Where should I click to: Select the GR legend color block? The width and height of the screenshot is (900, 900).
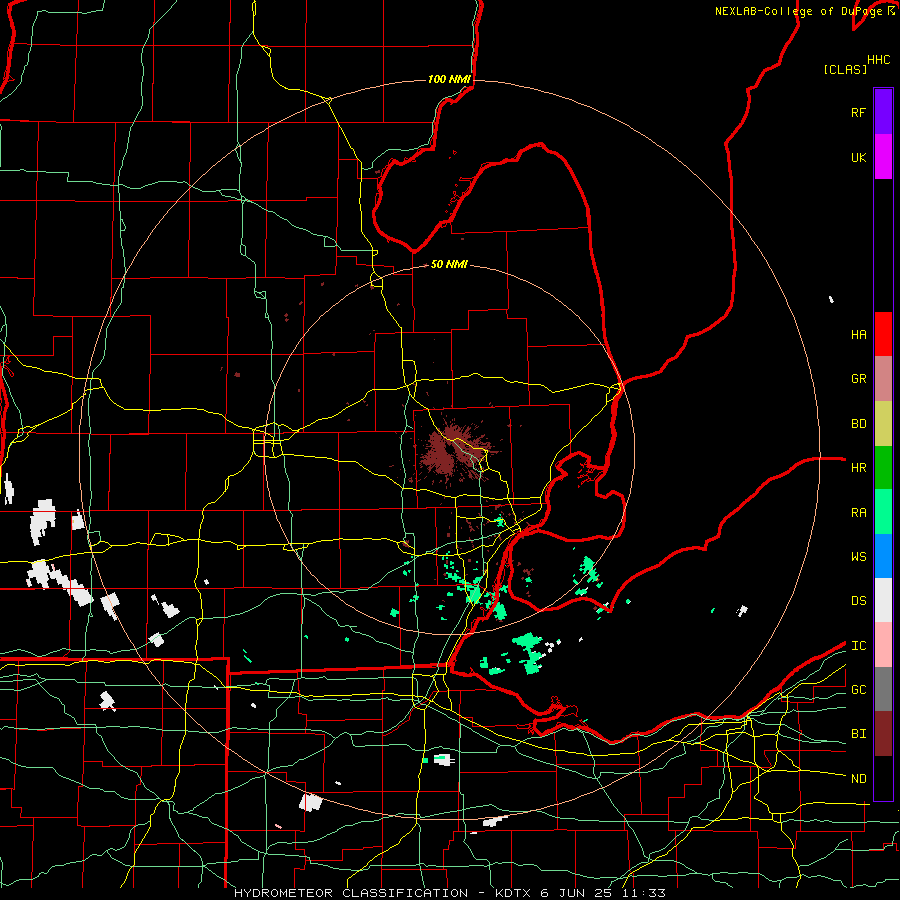pos(883,379)
